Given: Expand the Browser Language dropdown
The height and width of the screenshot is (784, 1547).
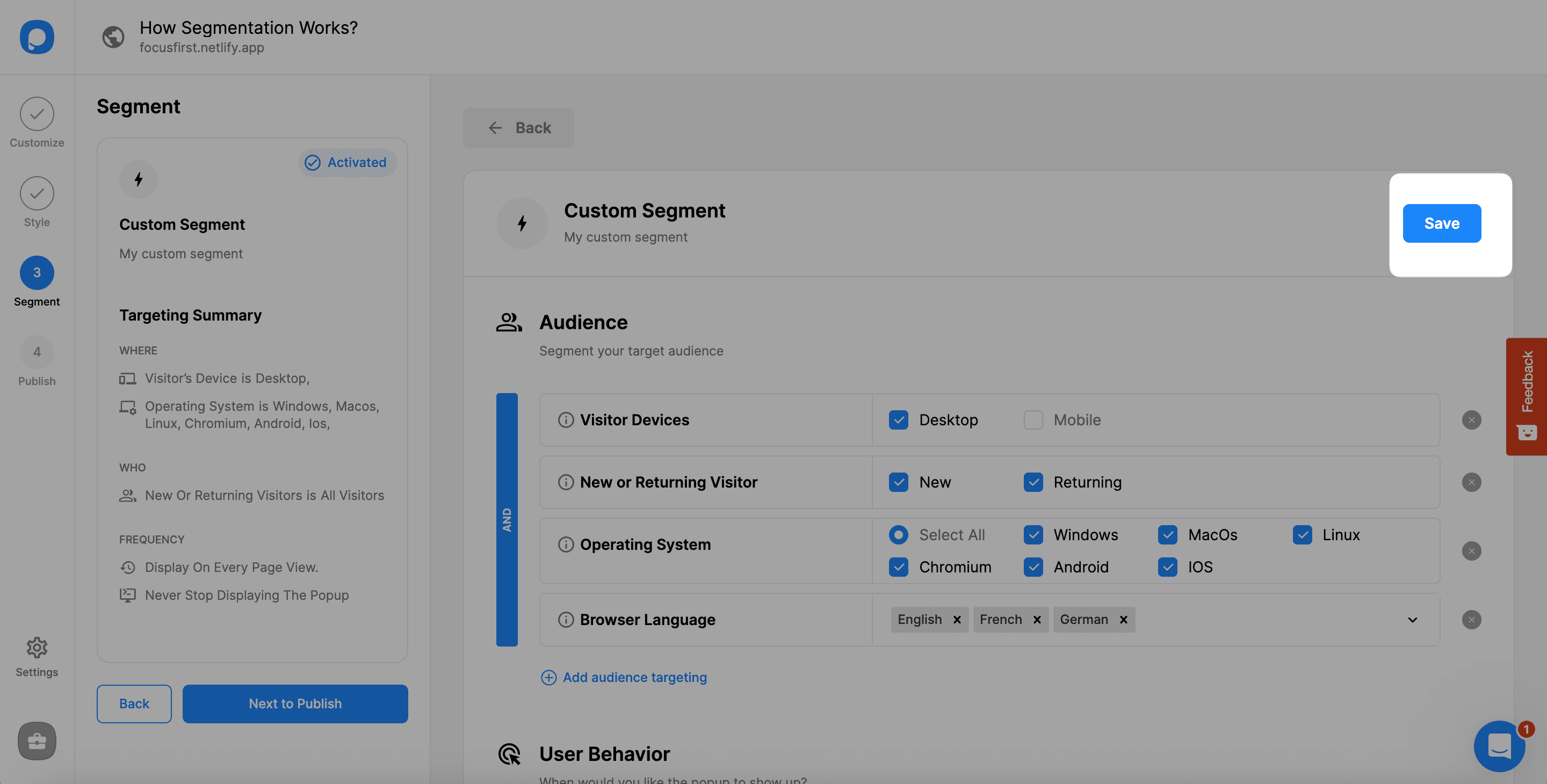Looking at the screenshot, I should coord(1413,620).
